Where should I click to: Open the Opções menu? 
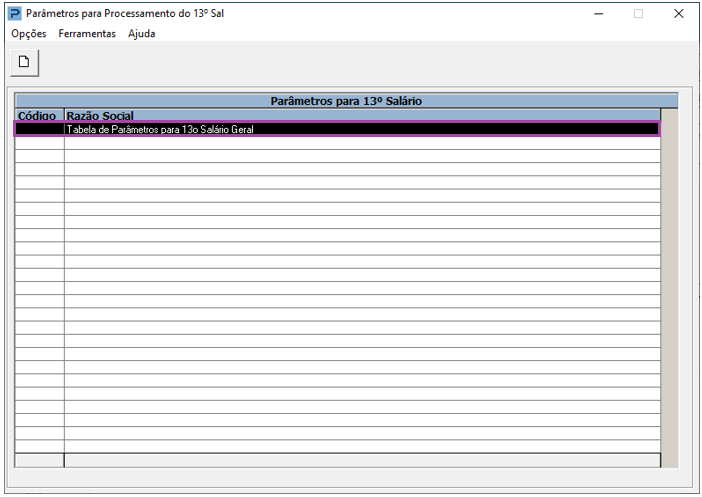[x=29, y=34]
